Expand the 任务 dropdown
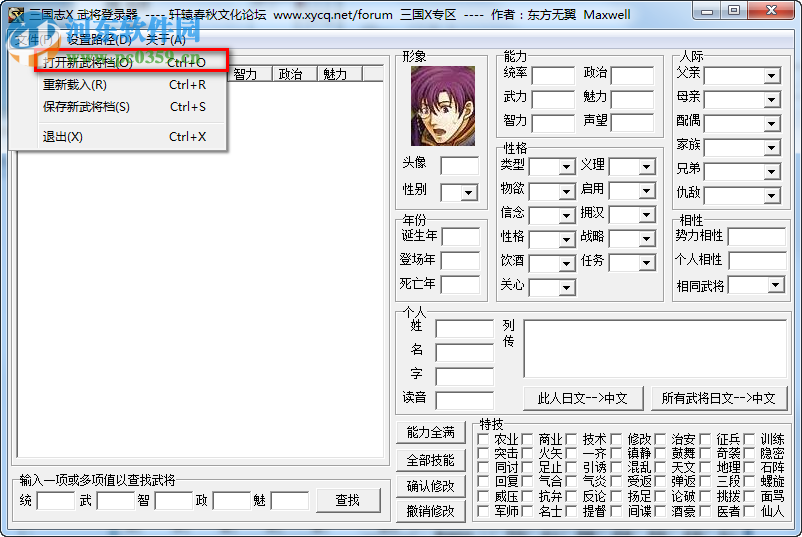This screenshot has width=802, height=537. pos(647,263)
